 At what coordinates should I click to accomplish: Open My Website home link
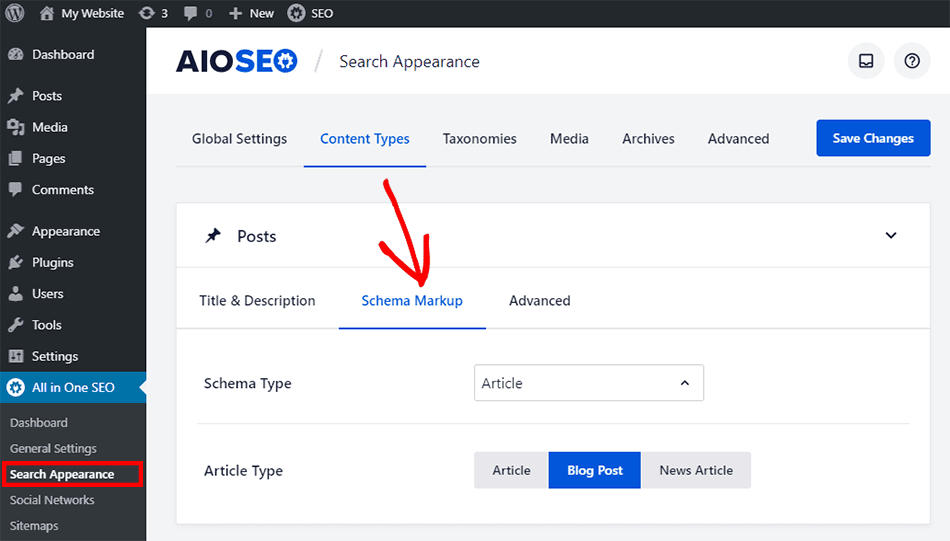pyautogui.click(x=81, y=13)
